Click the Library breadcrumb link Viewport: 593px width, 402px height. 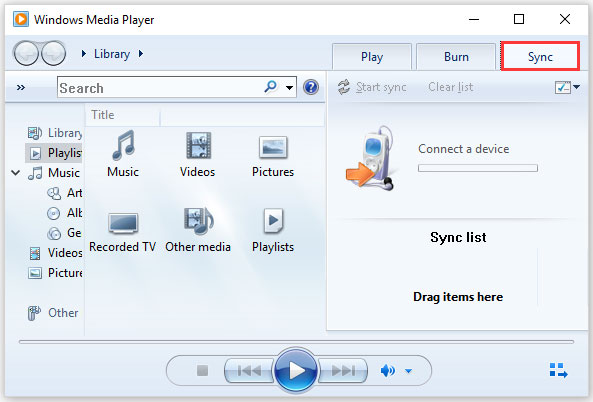point(112,54)
